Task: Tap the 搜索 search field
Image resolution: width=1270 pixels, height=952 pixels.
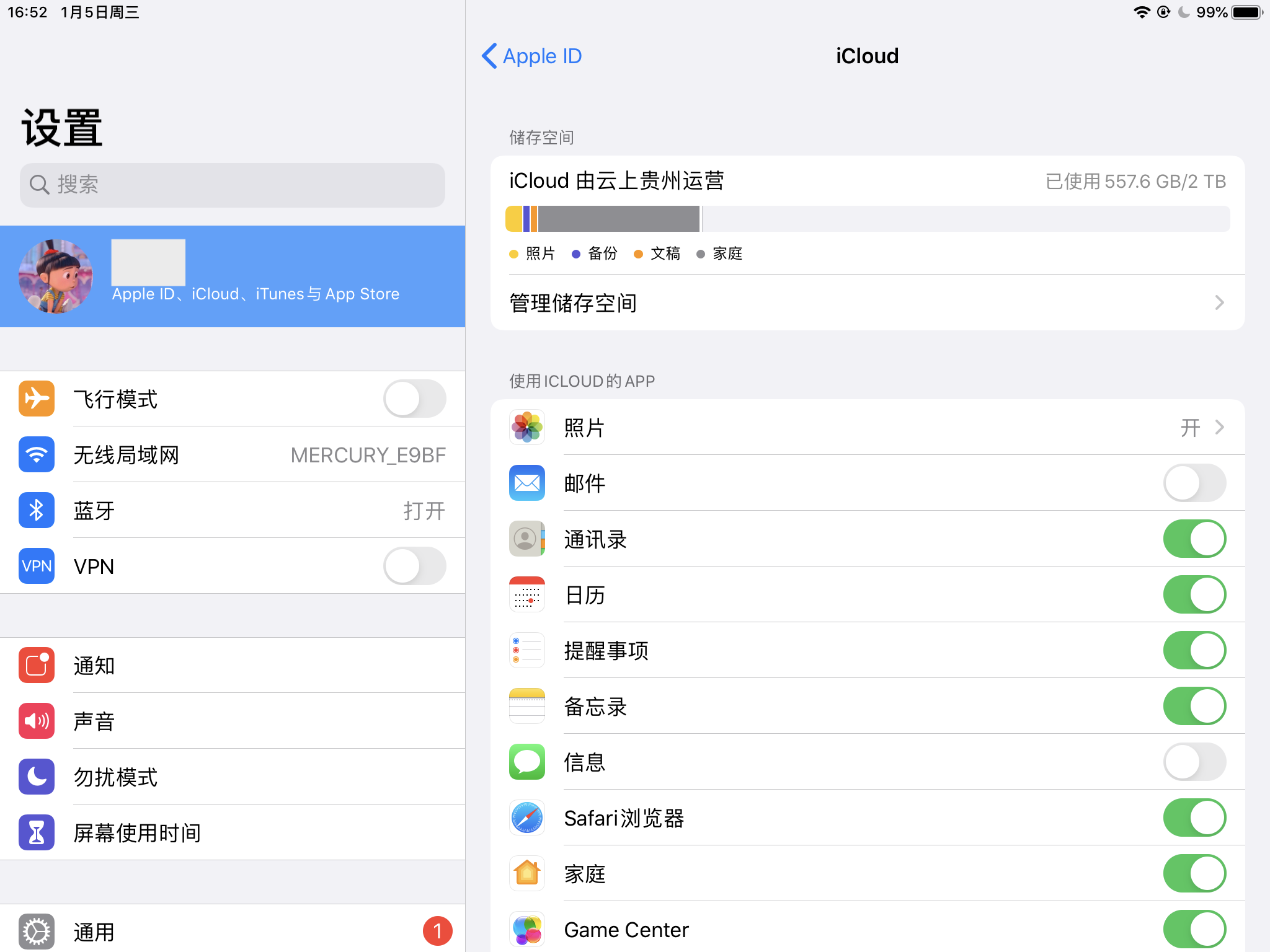Action: [x=233, y=185]
